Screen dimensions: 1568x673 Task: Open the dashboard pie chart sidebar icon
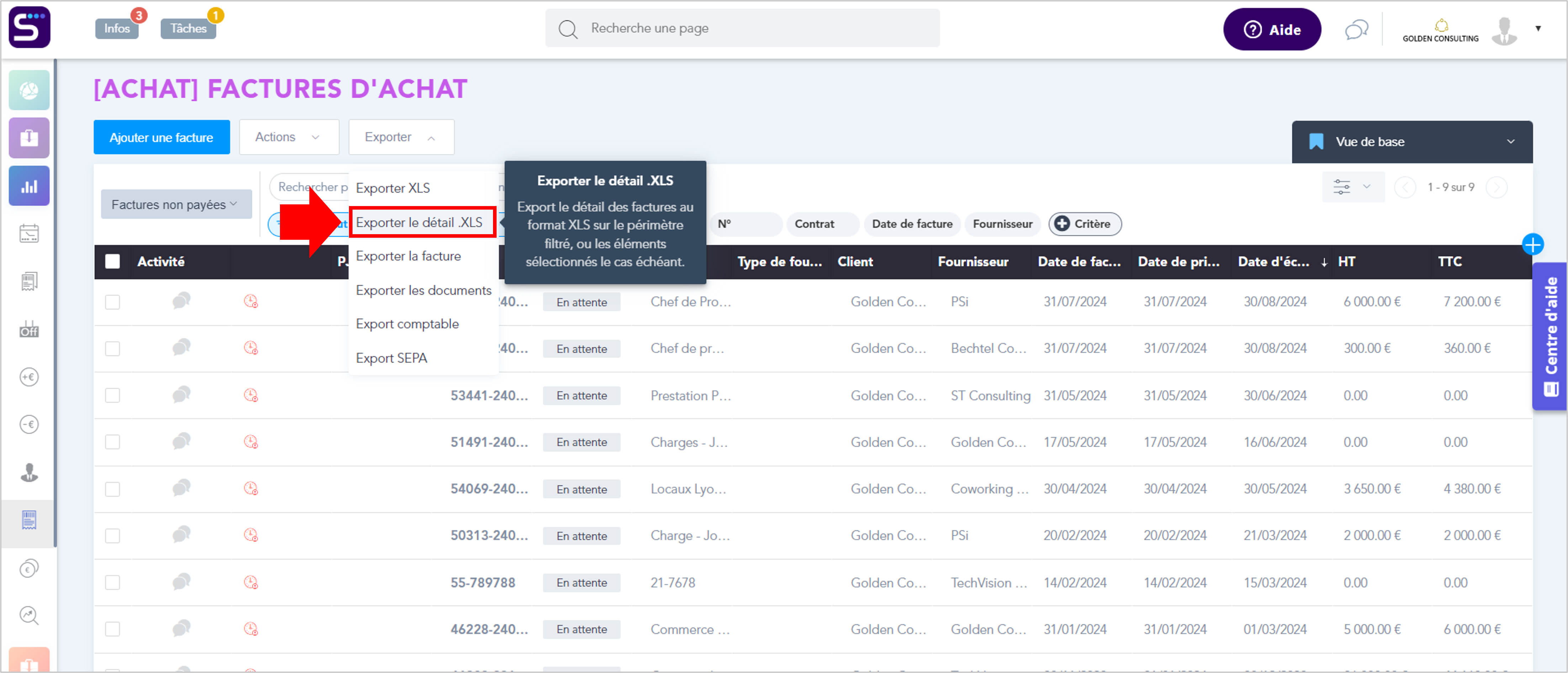click(29, 90)
